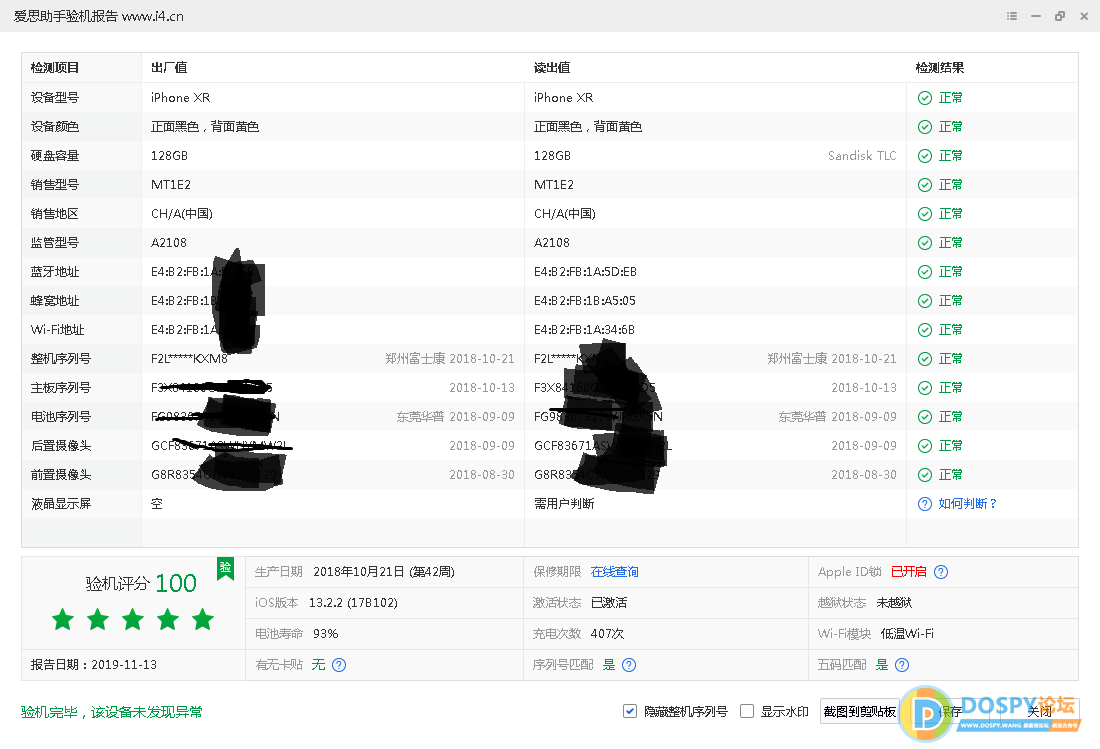
Task: Click the first green rating star
Action: pos(63,620)
